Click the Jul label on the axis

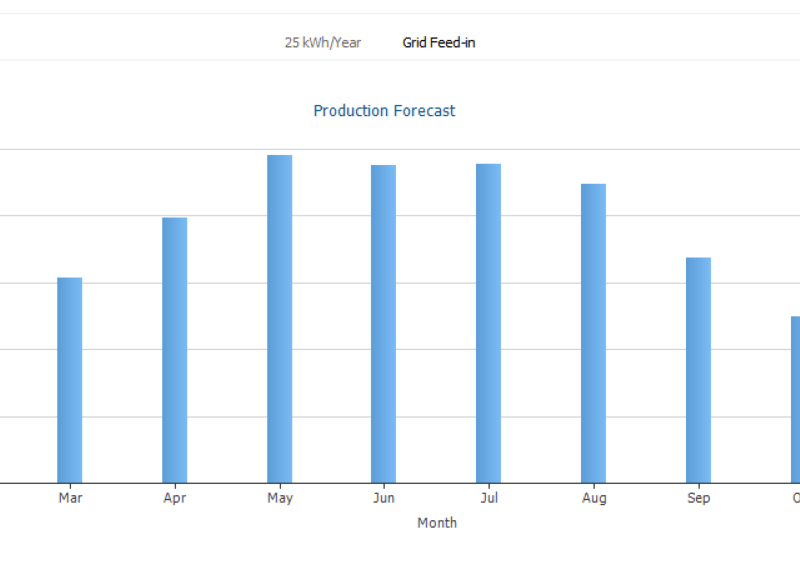coord(489,498)
